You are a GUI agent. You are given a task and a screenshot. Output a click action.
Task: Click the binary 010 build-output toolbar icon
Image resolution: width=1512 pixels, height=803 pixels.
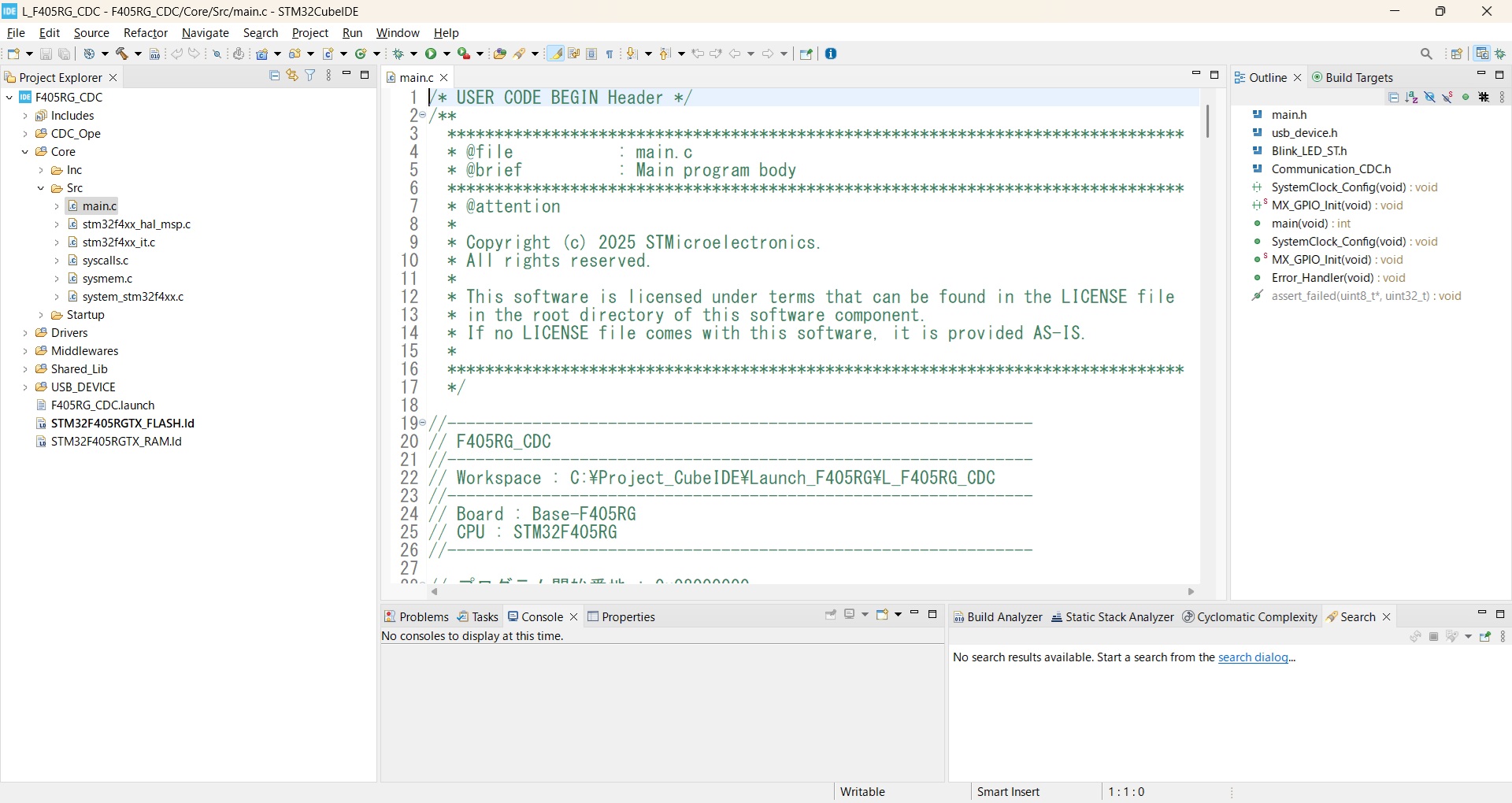pos(155,54)
